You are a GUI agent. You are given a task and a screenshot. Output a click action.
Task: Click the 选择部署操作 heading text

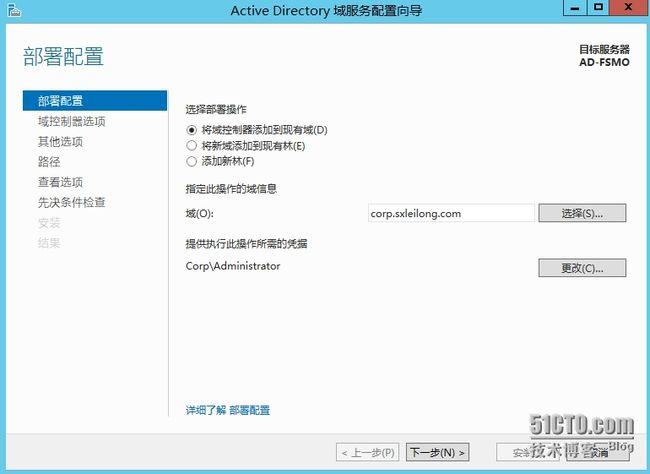[216, 109]
